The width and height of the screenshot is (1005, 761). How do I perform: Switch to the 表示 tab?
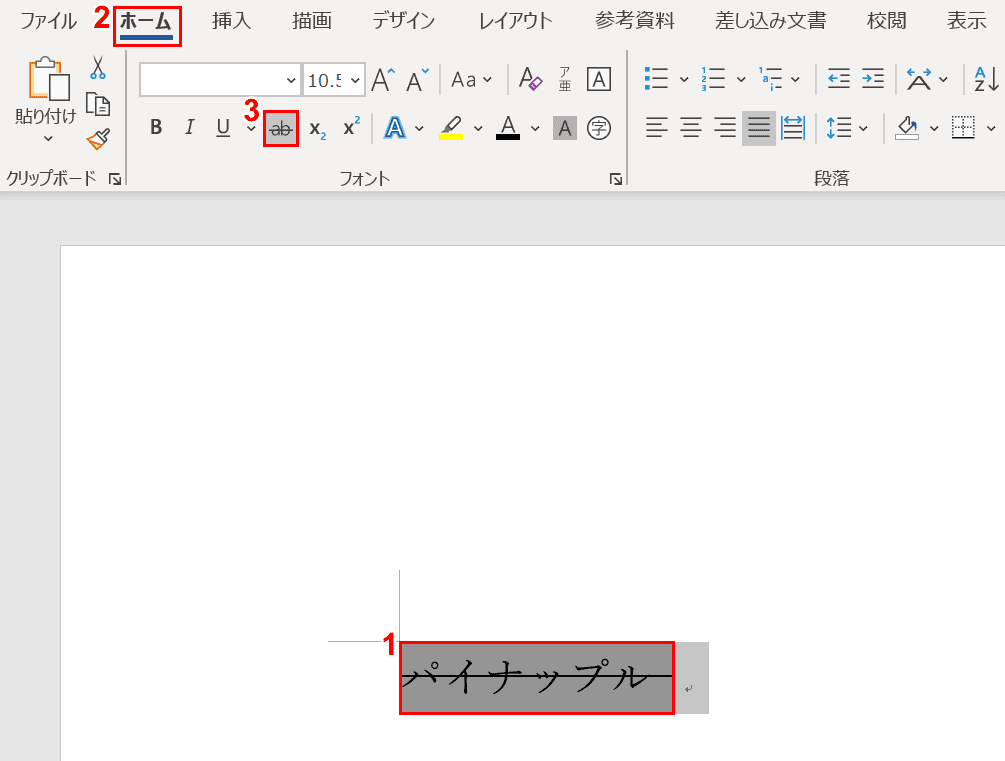pyautogui.click(x=967, y=21)
